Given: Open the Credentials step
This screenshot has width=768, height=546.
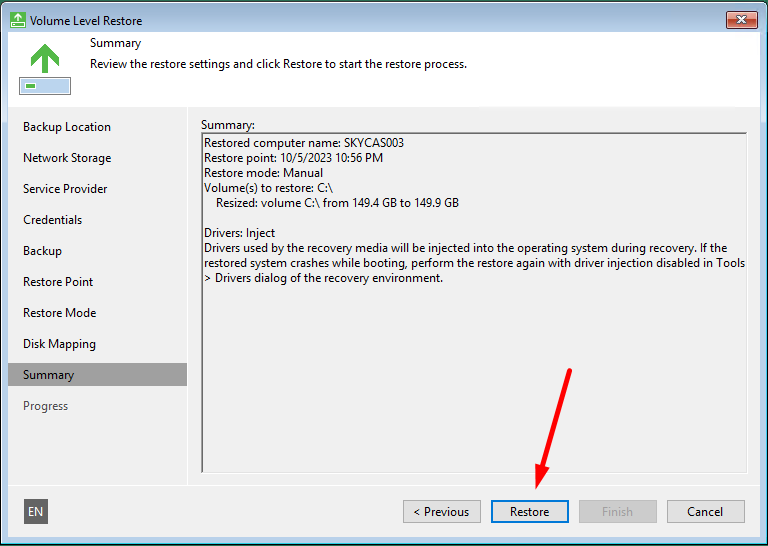Looking at the screenshot, I should [52, 219].
